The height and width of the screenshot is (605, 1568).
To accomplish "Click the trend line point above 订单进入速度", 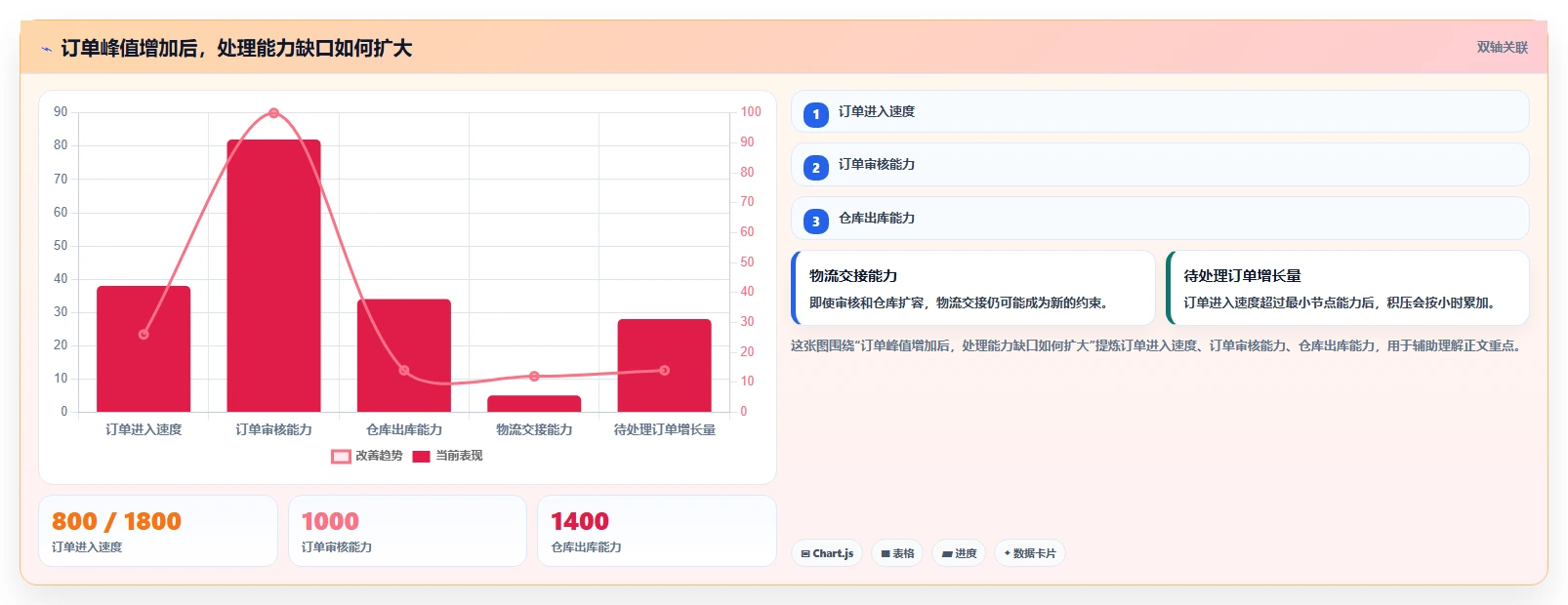I will 144,334.
